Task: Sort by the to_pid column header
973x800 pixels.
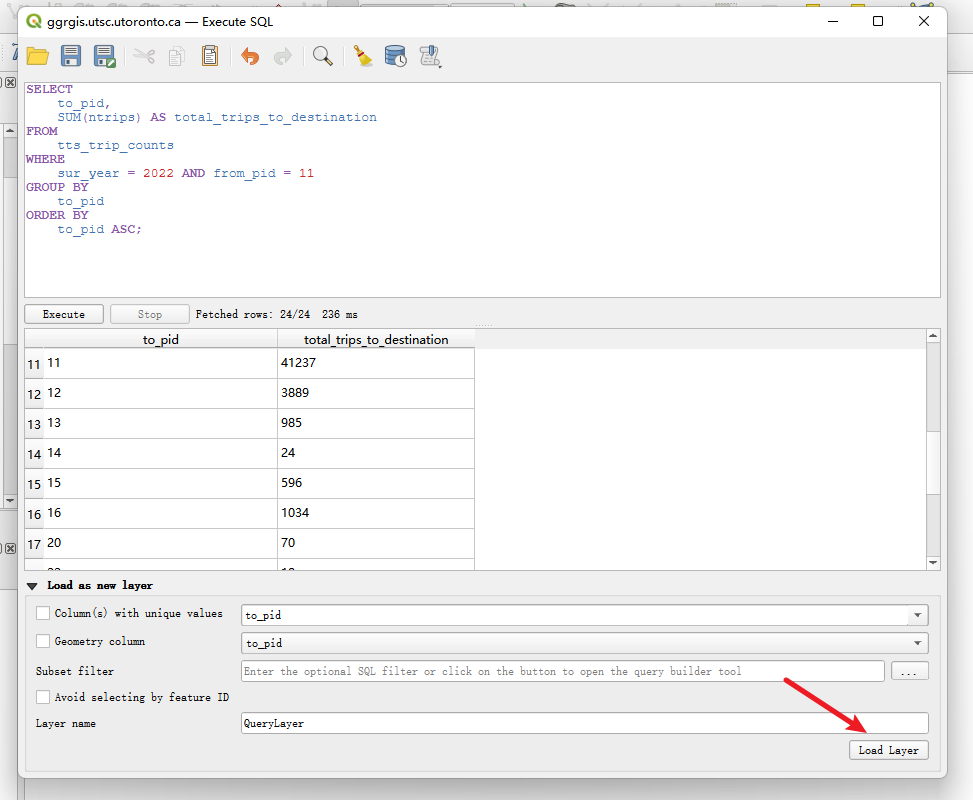Action: [160, 339]
